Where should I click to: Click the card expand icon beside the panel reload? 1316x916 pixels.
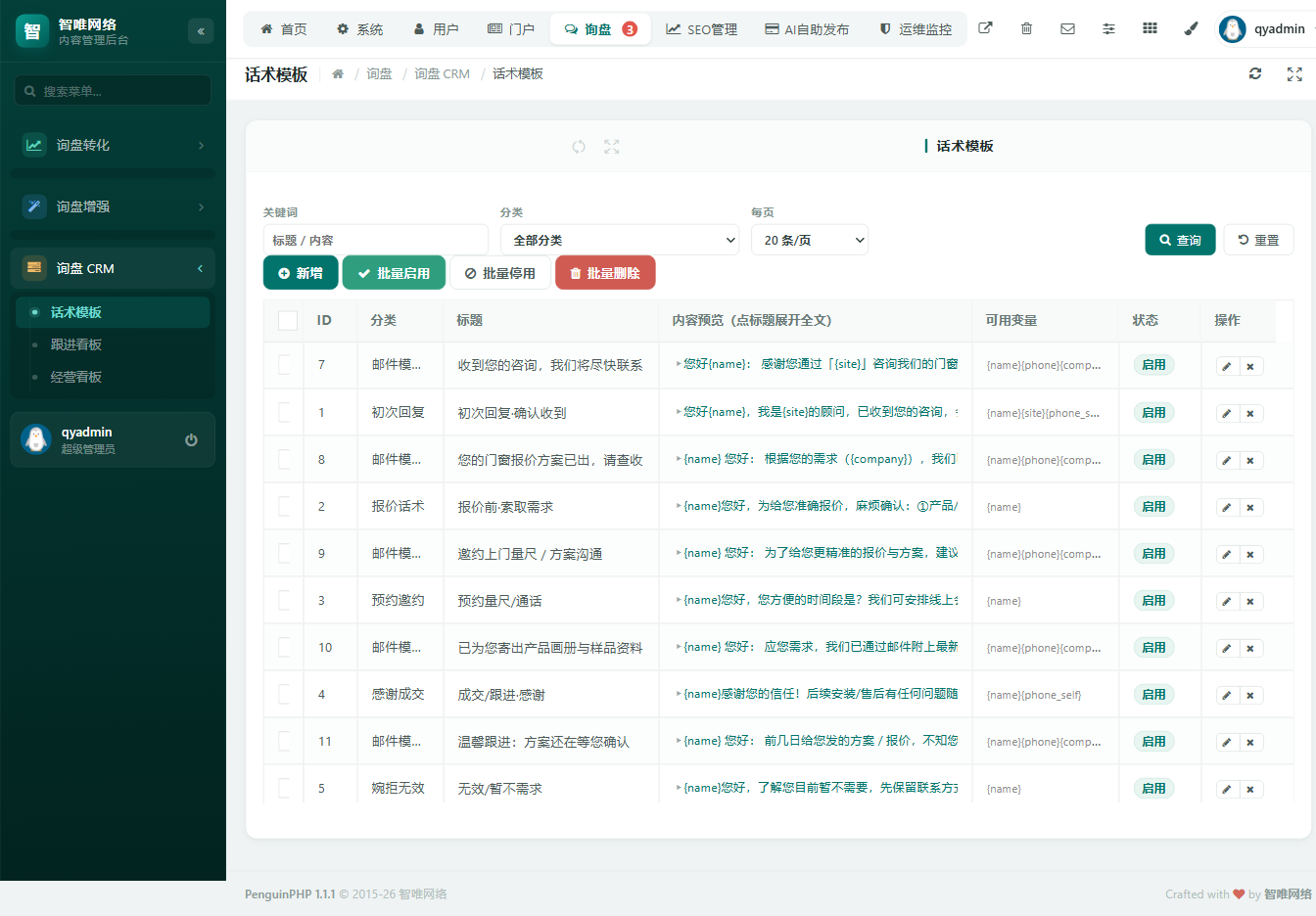(x=612, y=147)
